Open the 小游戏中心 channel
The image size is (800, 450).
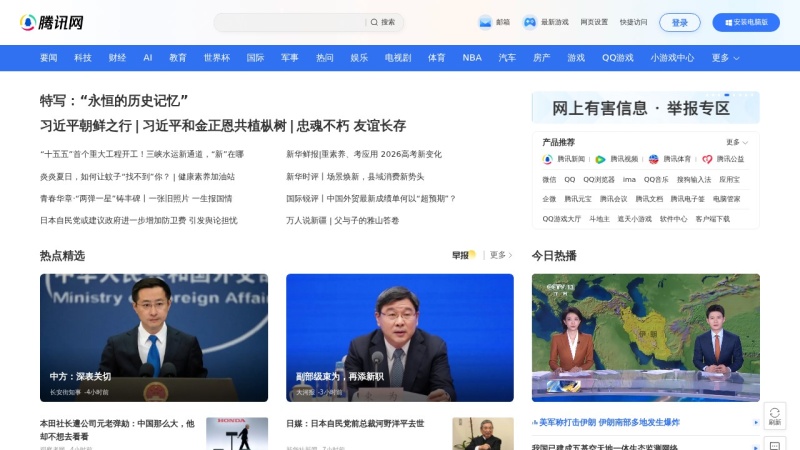(x=672, y=58)
